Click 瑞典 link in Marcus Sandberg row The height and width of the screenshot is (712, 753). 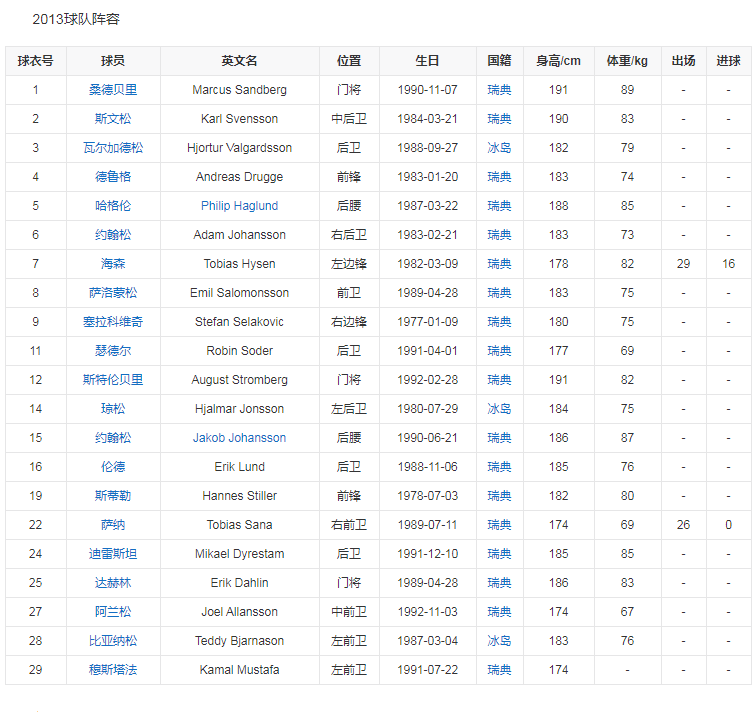pos(499,90)
